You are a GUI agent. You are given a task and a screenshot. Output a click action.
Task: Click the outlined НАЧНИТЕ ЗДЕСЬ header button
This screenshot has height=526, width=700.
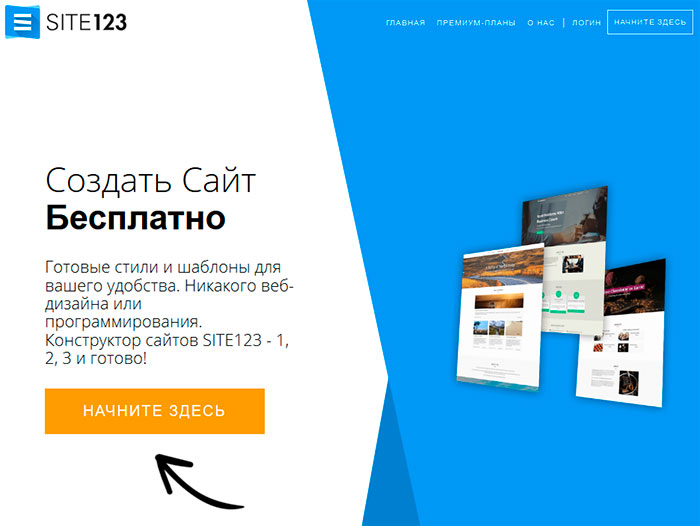point(650,22)
